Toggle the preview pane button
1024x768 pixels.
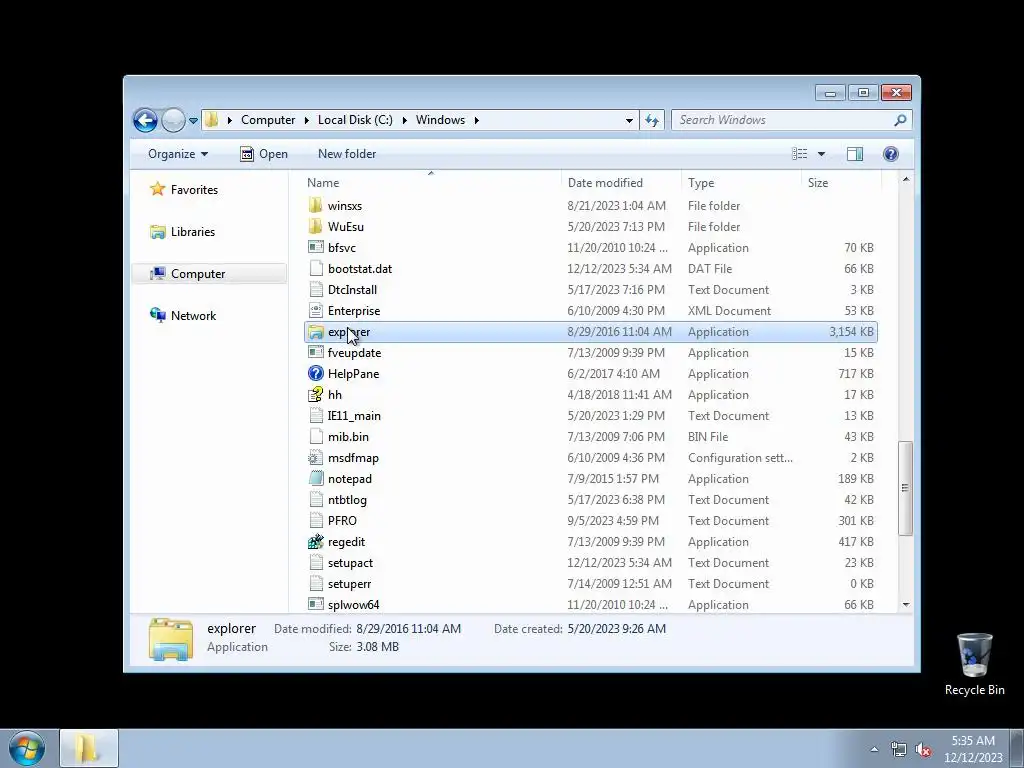pos(855,154)
